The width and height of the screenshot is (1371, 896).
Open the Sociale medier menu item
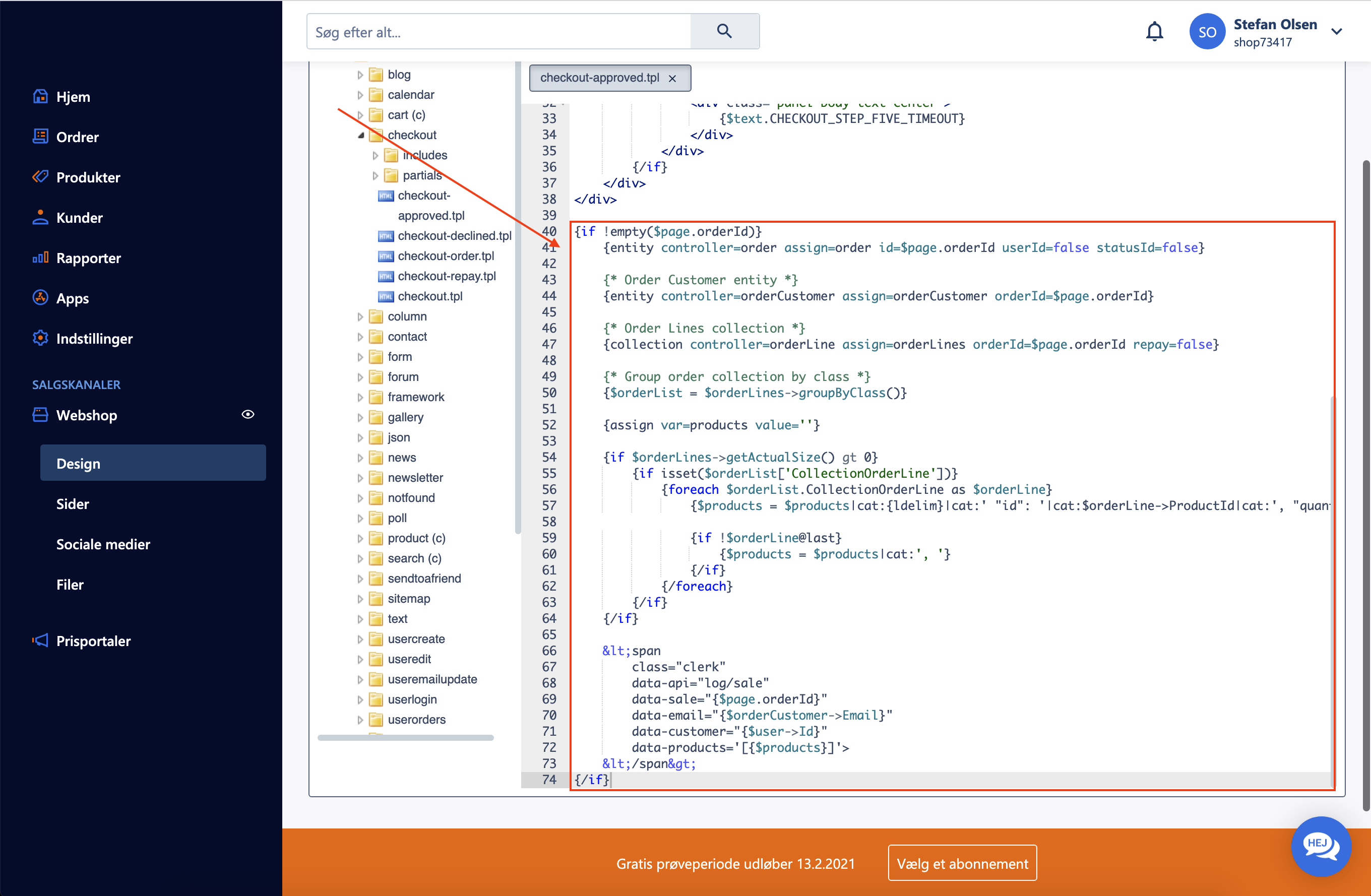(x=103, y=544)
